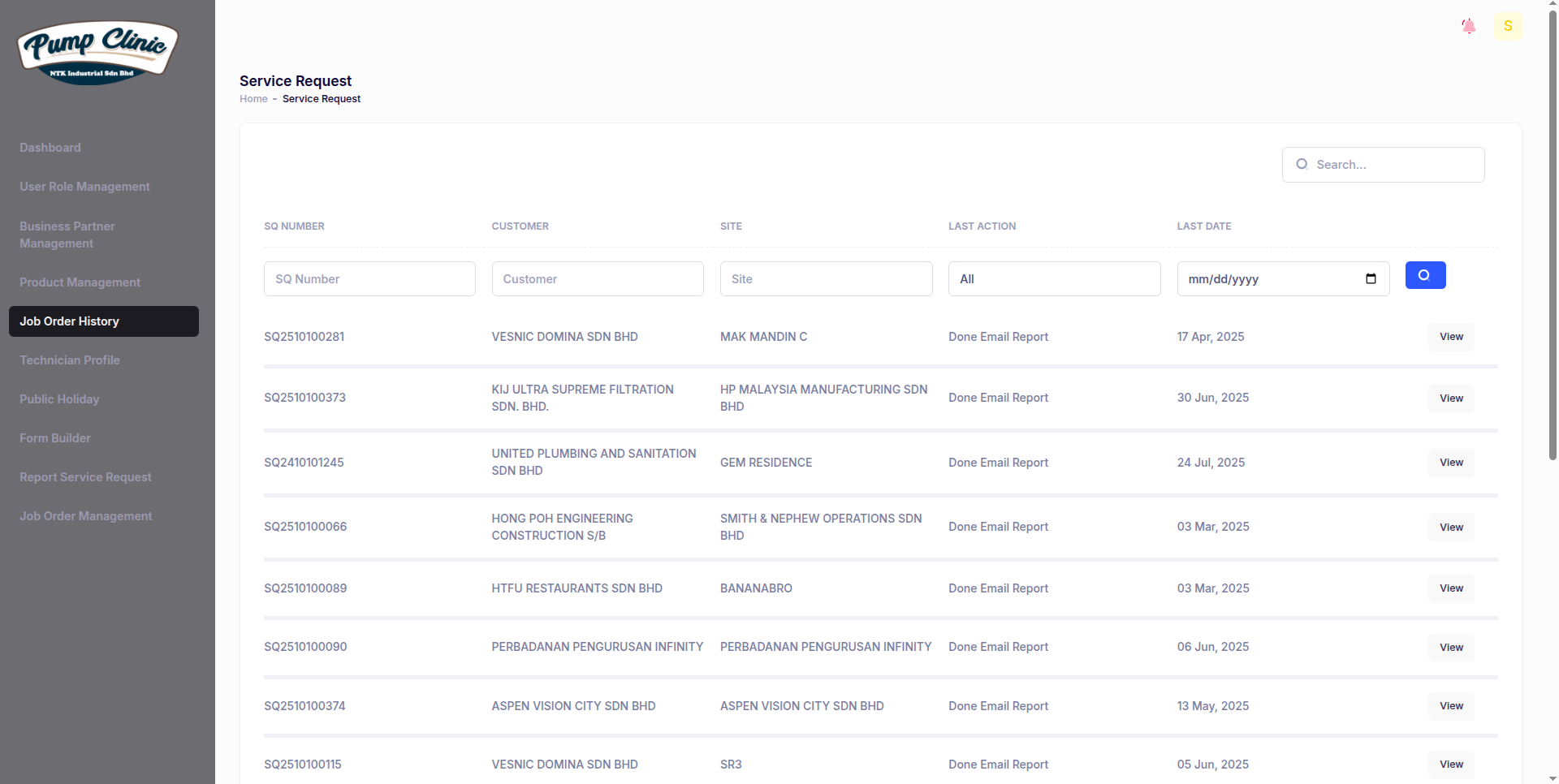
Task: Open Dashboard from the sidebar
Action: coord(50,148)
